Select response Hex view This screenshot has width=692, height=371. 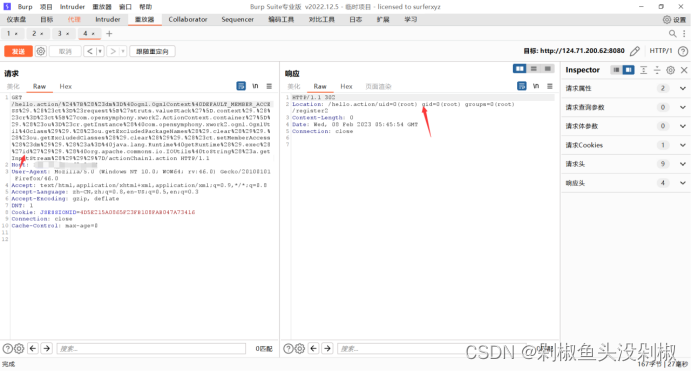click(x=346, y=86)
